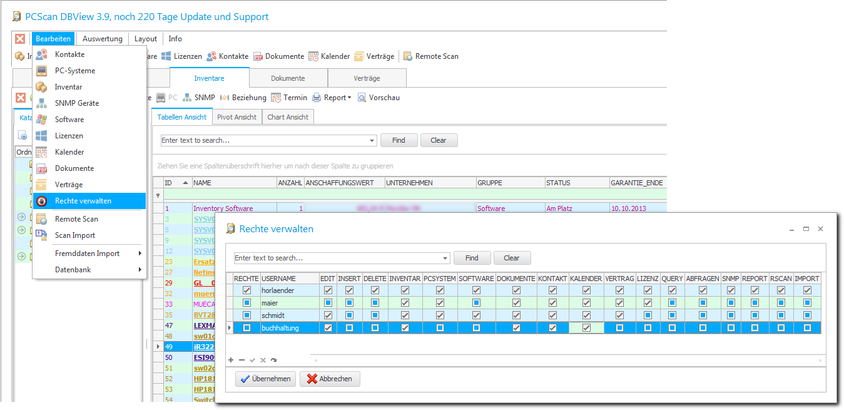
Task: Expand the Report dropdown arrow
Action: (349, 98)
